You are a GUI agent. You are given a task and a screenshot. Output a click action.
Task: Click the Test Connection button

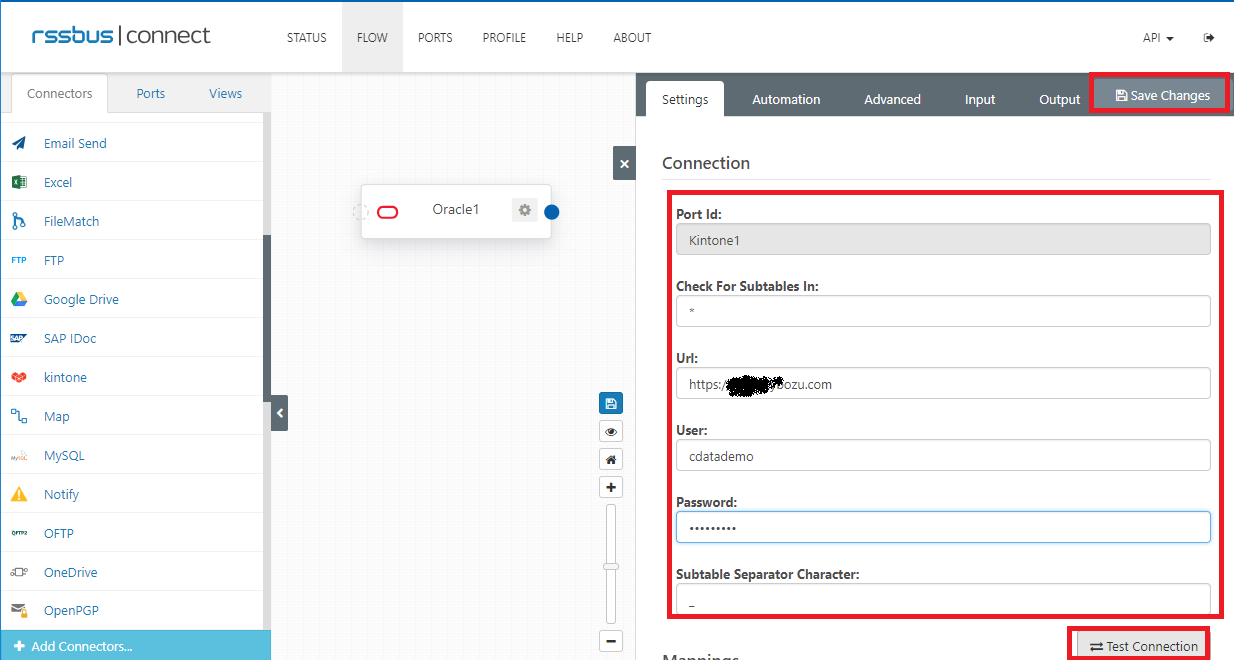click(1139, 645)
